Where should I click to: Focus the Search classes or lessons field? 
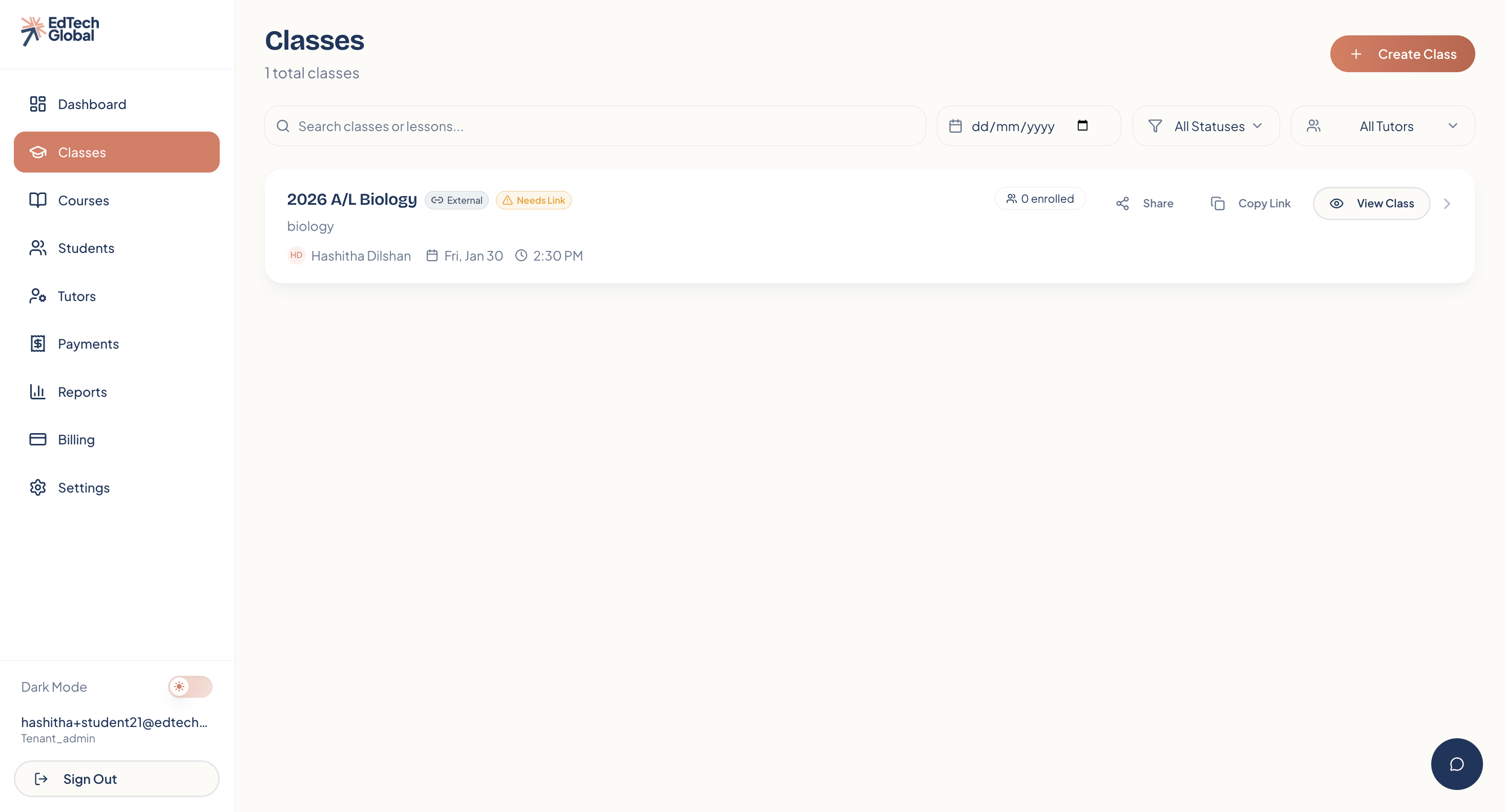(x=596, y=126)
